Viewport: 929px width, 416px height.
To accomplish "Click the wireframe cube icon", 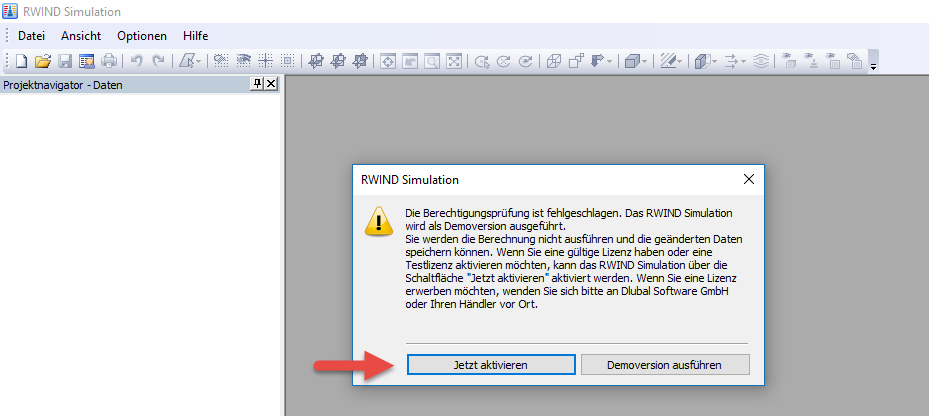I will [x=553, y=60].
